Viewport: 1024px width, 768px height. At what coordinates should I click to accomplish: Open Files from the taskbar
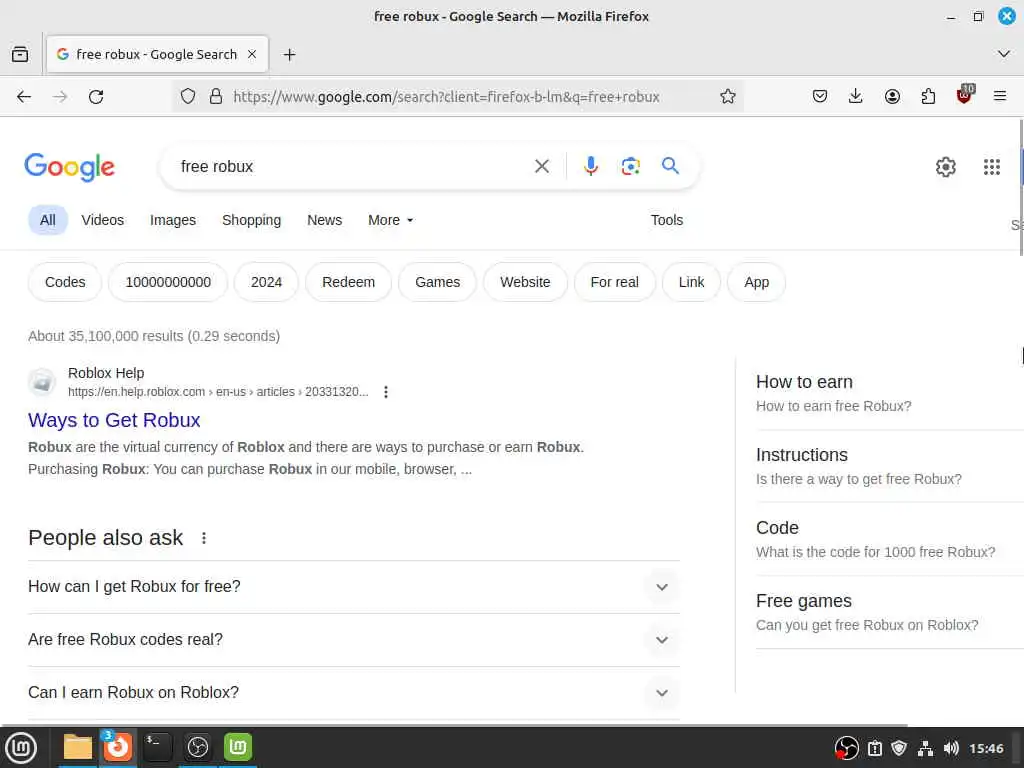click(x=78, y=747)
